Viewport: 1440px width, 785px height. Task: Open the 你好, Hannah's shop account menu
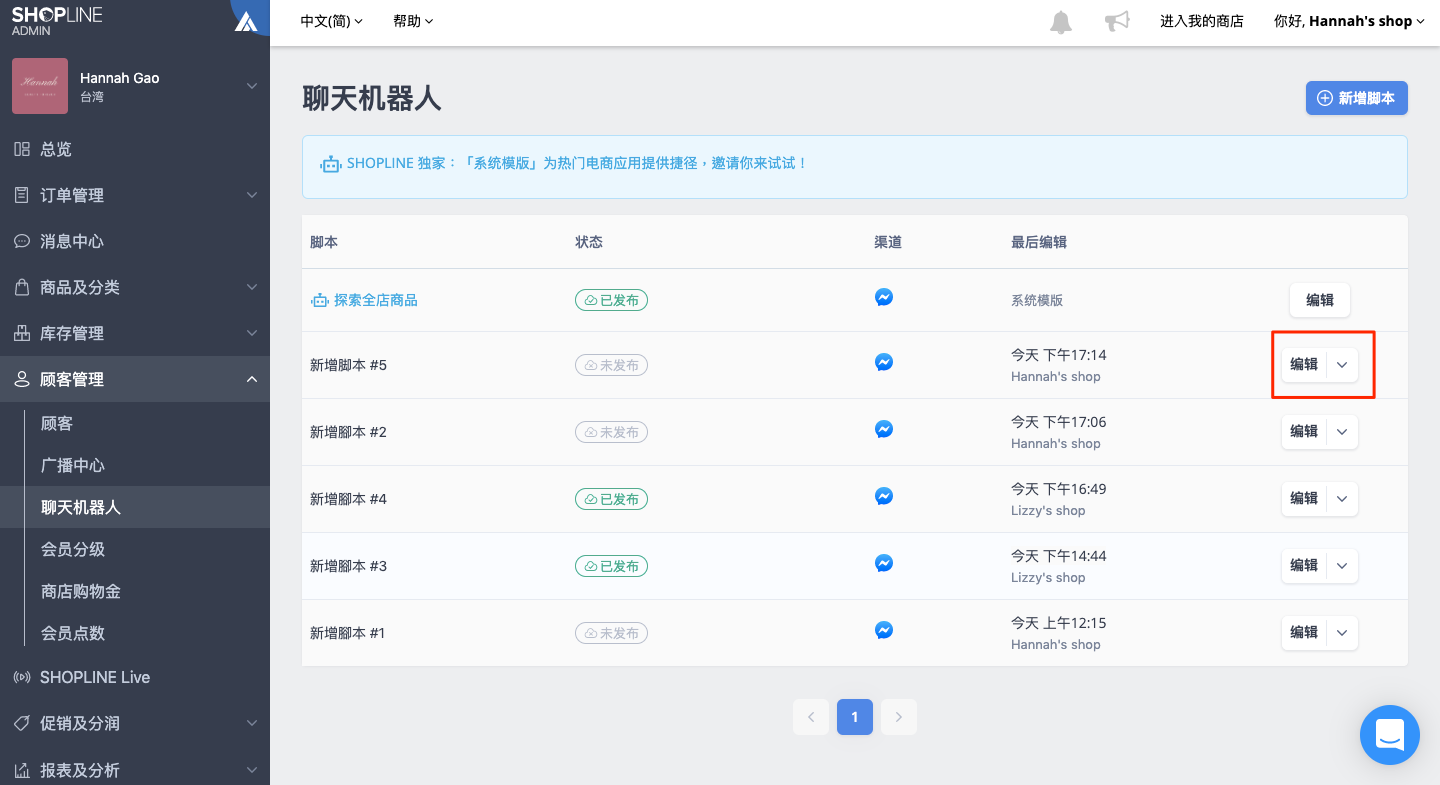coord(1349,21)
